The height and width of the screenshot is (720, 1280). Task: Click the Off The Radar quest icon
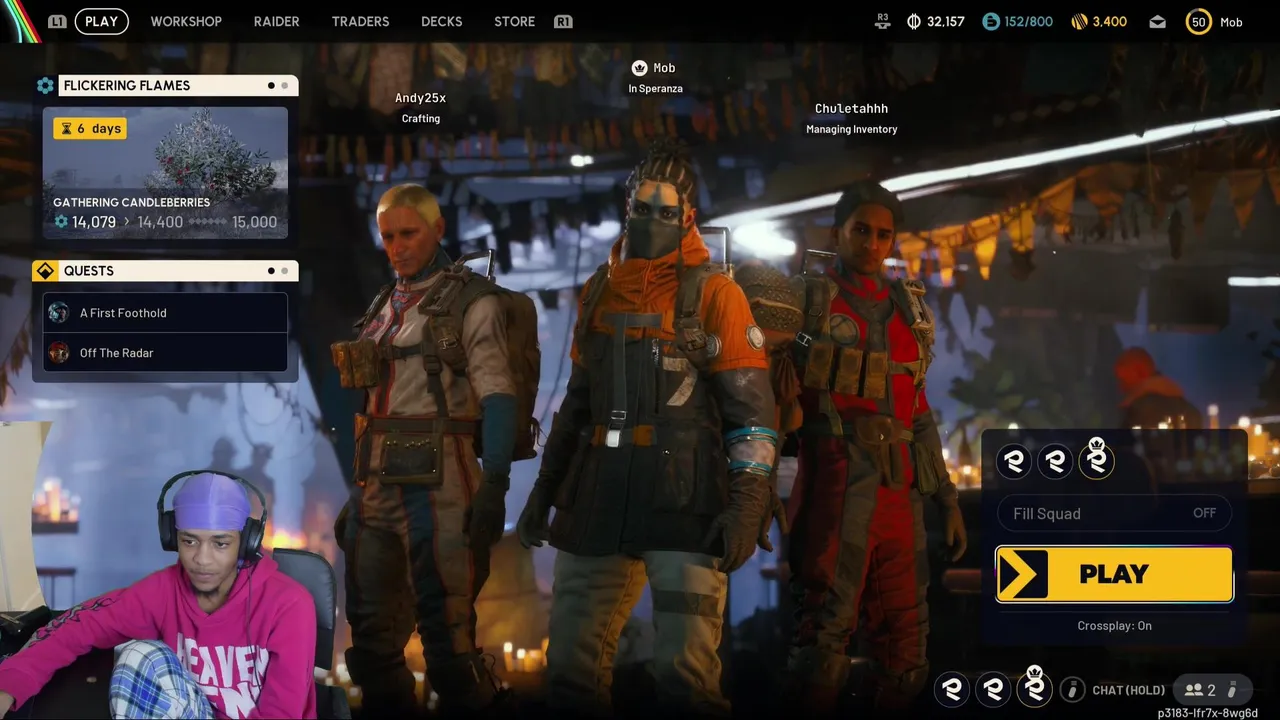(59, 353)
